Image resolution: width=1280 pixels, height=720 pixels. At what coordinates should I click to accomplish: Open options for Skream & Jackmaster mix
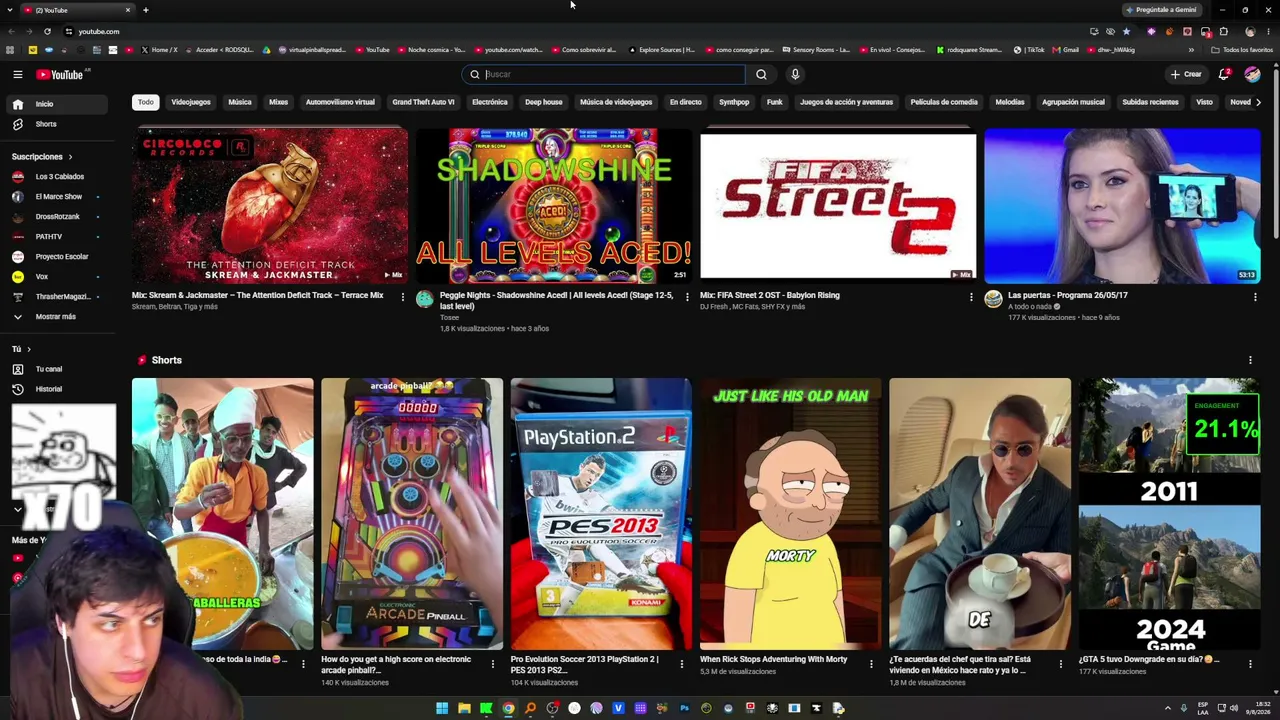click(x=403, y=296)
